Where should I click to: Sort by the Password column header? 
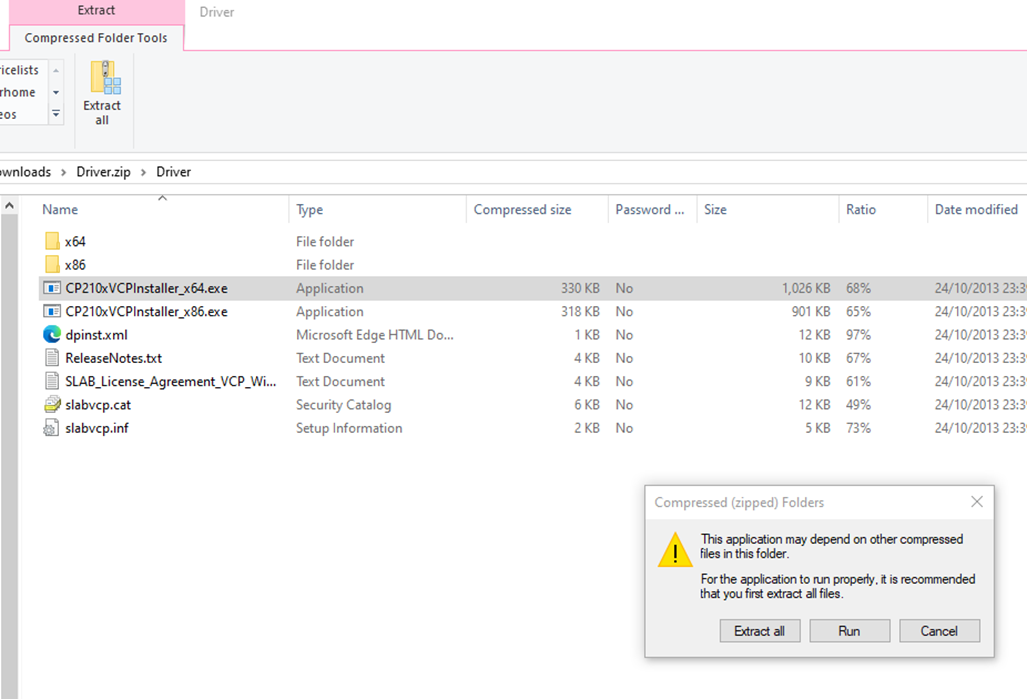(650, 210)
